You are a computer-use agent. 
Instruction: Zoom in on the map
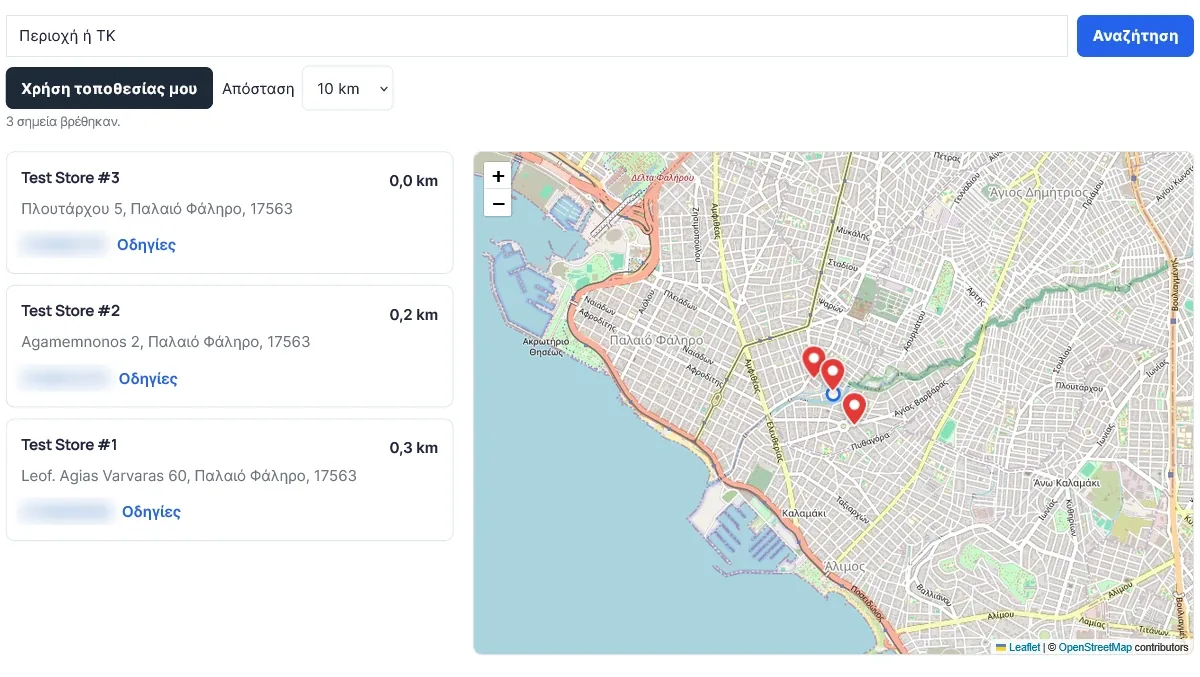(x=498, y=176)
